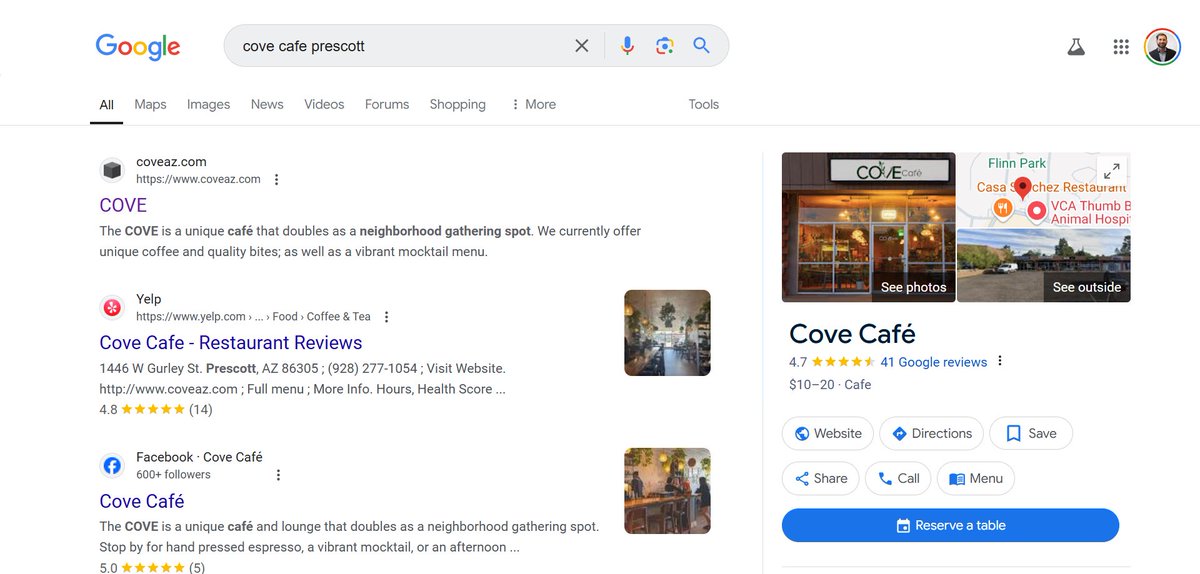Viewport: 1200px width, 574px height.
Task: Save Cove Café with the Save button
Action: tap(1031, 433)
